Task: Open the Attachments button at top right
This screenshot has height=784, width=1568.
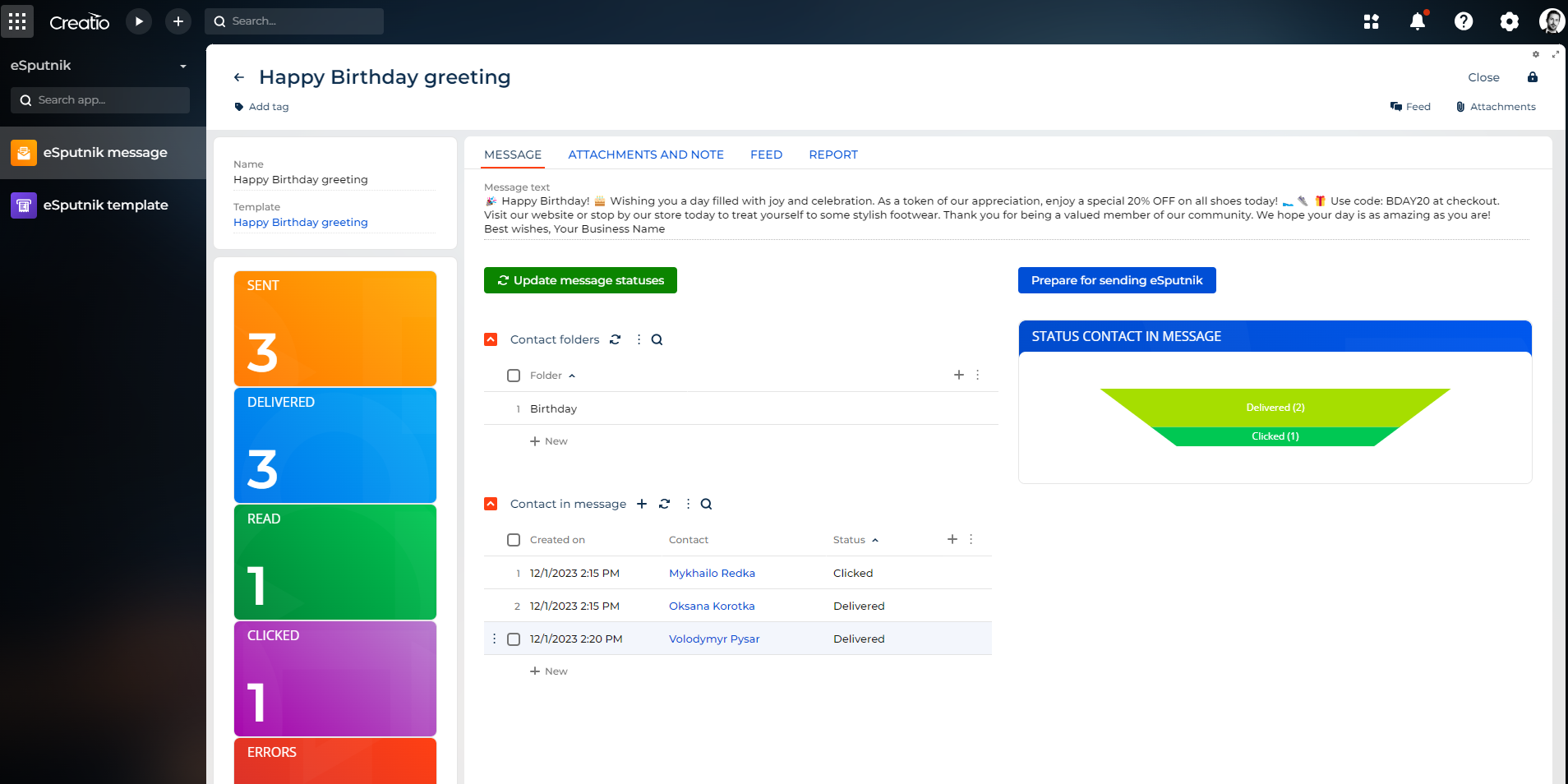Action: coord(1496,107)
